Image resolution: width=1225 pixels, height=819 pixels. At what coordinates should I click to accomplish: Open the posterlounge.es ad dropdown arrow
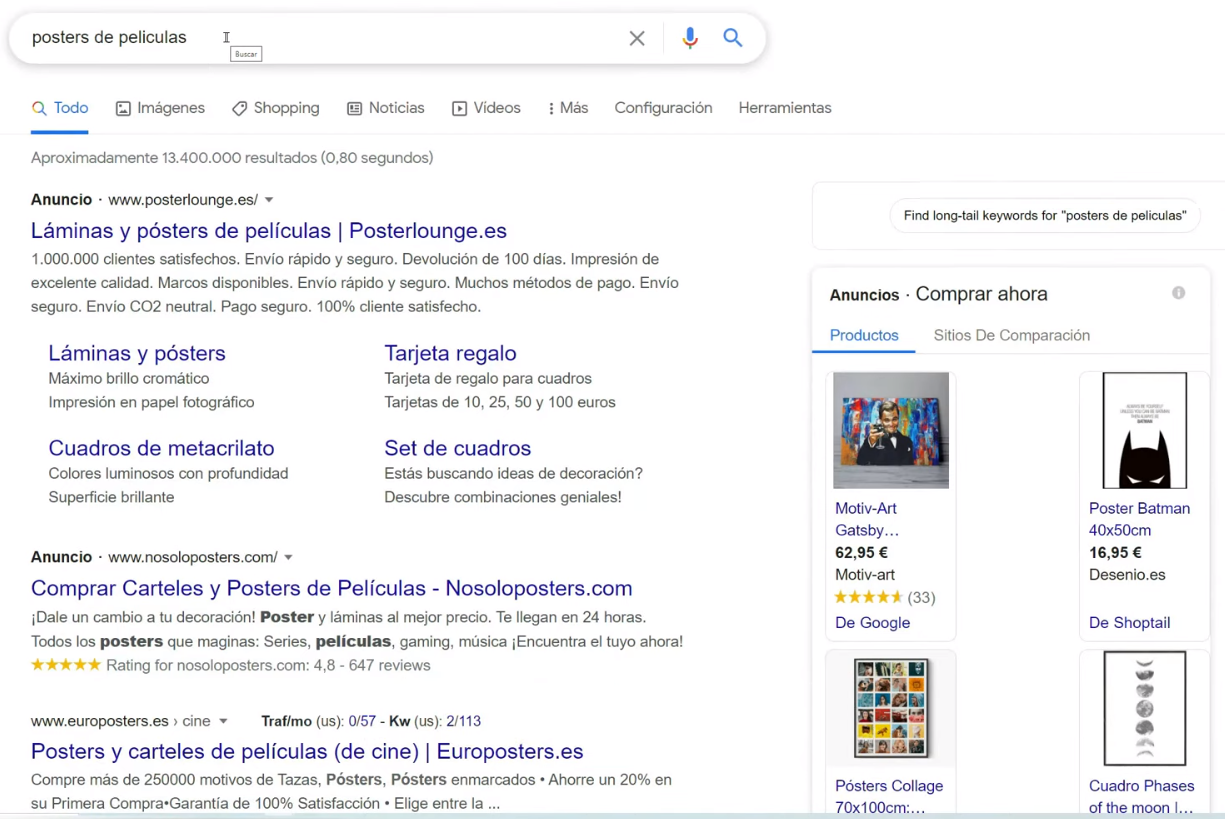click(269, 200)
